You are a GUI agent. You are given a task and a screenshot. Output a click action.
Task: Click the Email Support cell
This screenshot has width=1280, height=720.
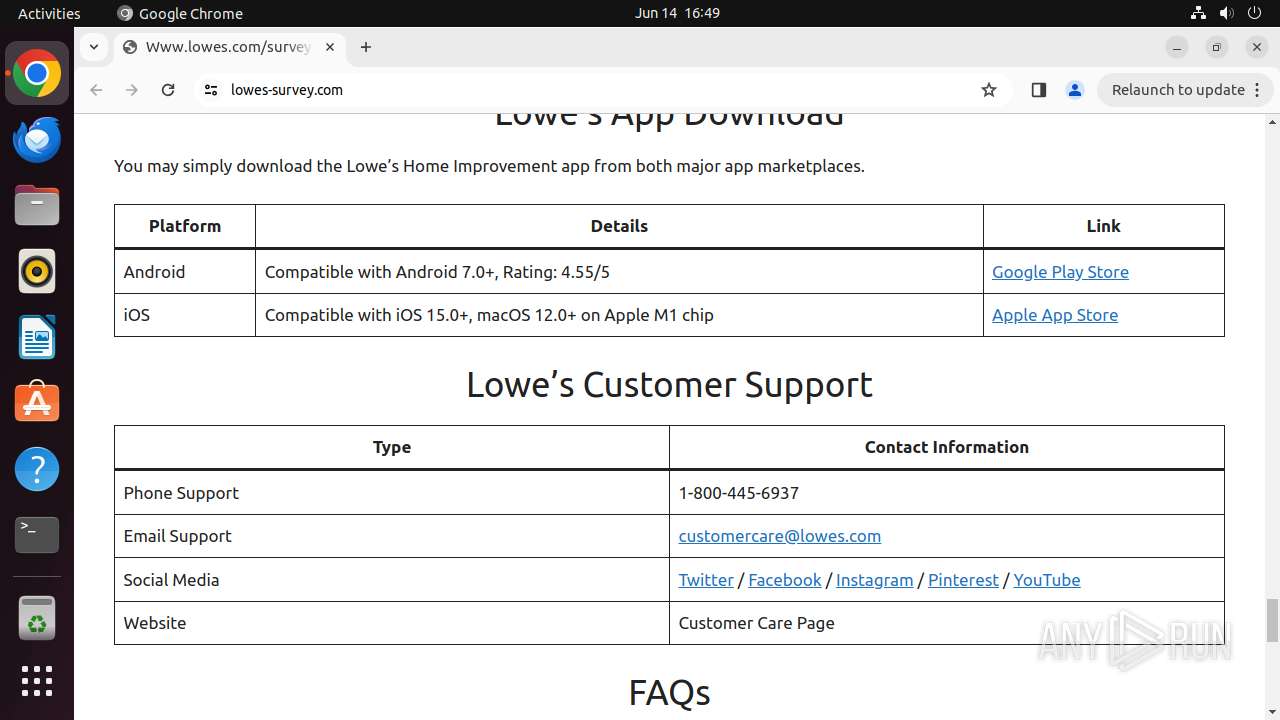392,536
